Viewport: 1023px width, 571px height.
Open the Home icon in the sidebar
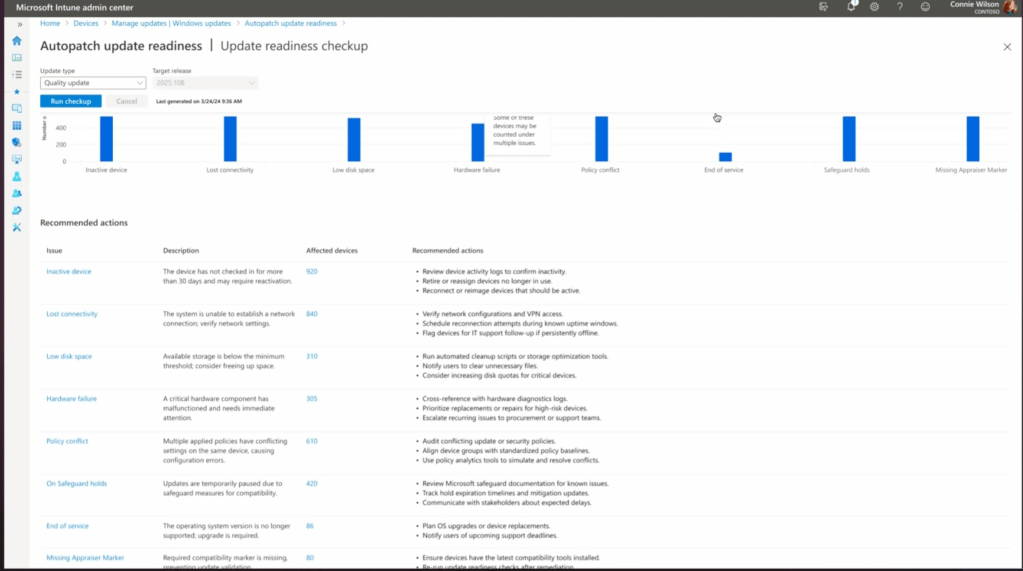point(17,41)
